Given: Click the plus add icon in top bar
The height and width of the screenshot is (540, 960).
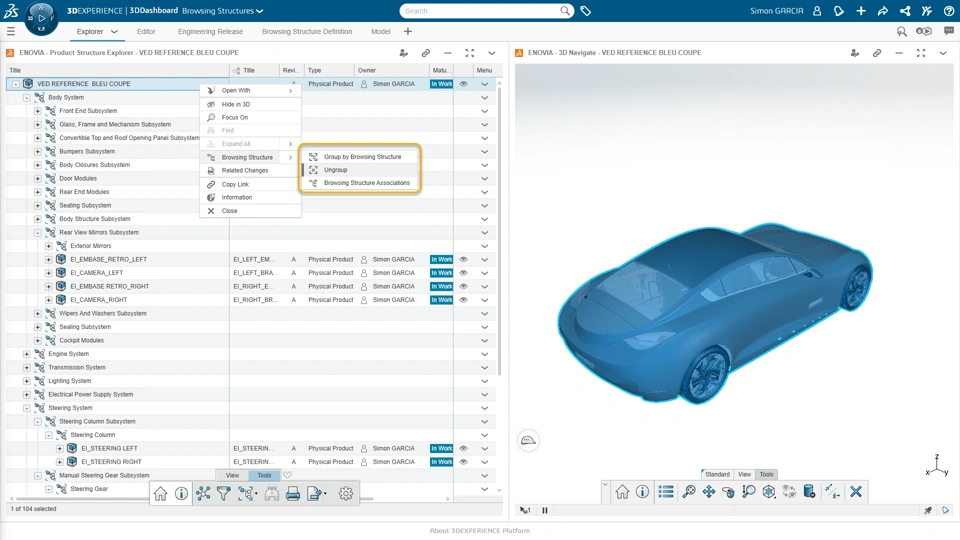Looking at the screenshot, I should pyautogui.click(x=861, y=11).
